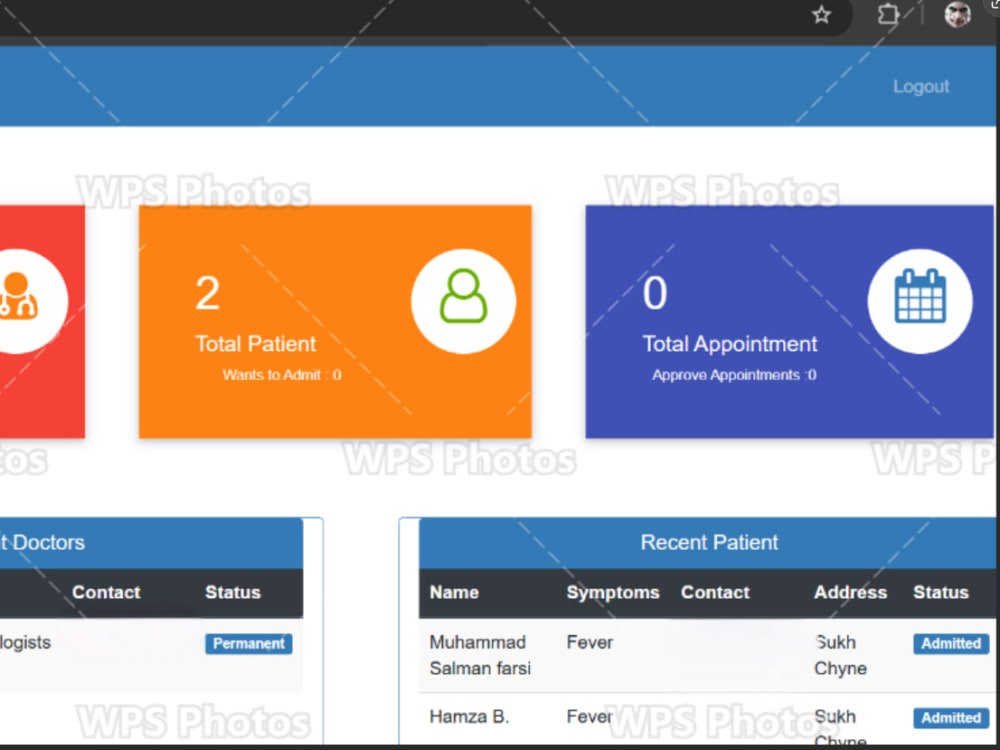Click the patient count 2
Image resolution: width=1000 pixels, height=750 pixels.
(x=207, y=293)
